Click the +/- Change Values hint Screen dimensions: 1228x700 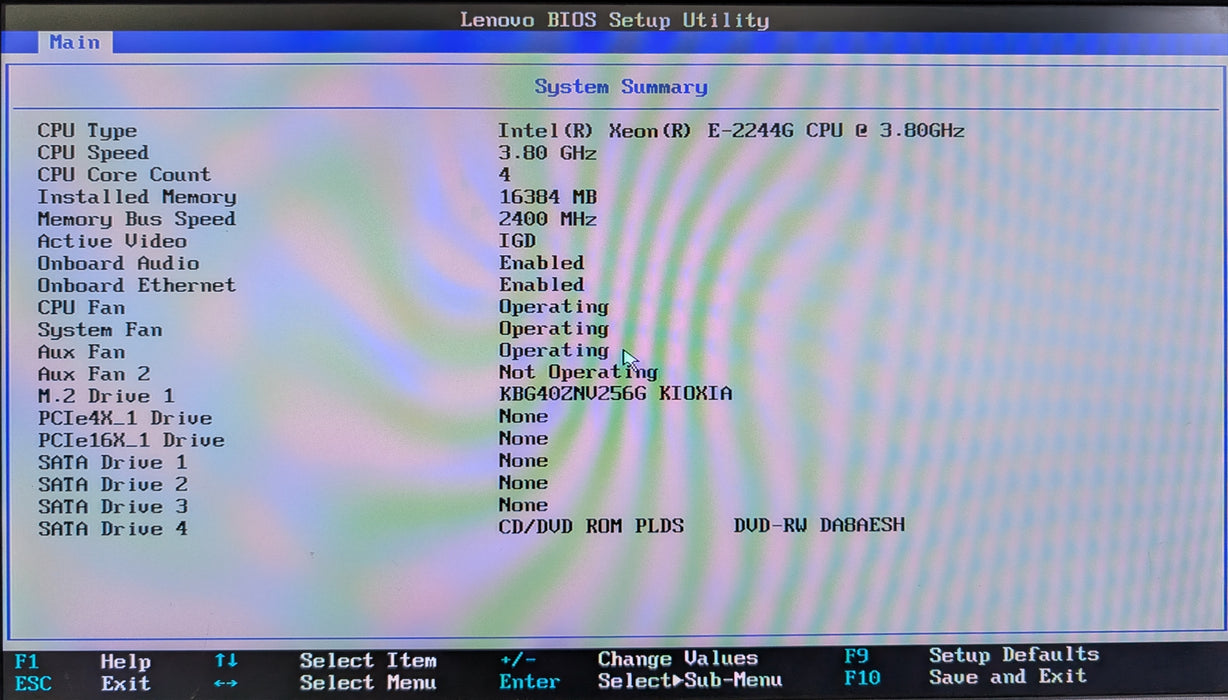(x=629, y=659)
